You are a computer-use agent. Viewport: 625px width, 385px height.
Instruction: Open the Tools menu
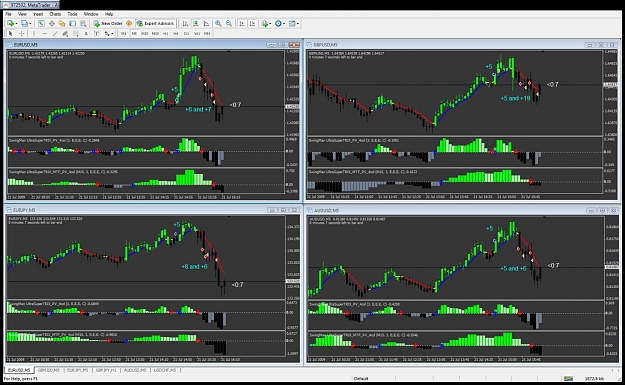coord(72,14)
